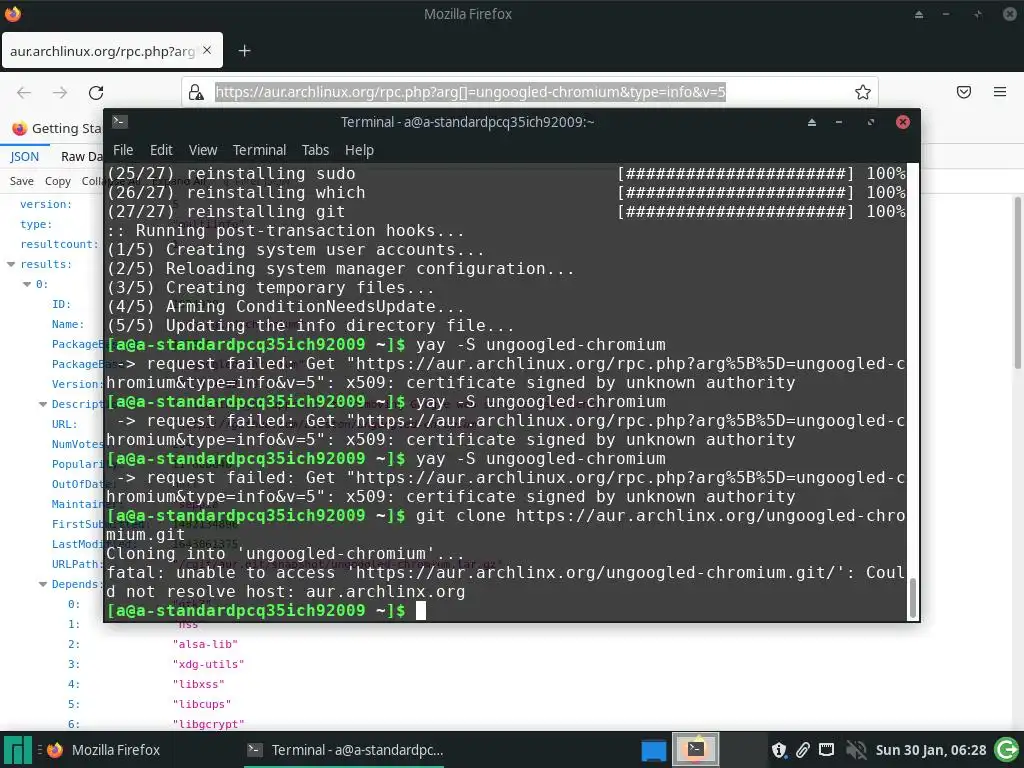The width and height of the screenshot is (1024, 768).
Task: Collapse the results node in JSON tree
Action: [x=11, y=264]
